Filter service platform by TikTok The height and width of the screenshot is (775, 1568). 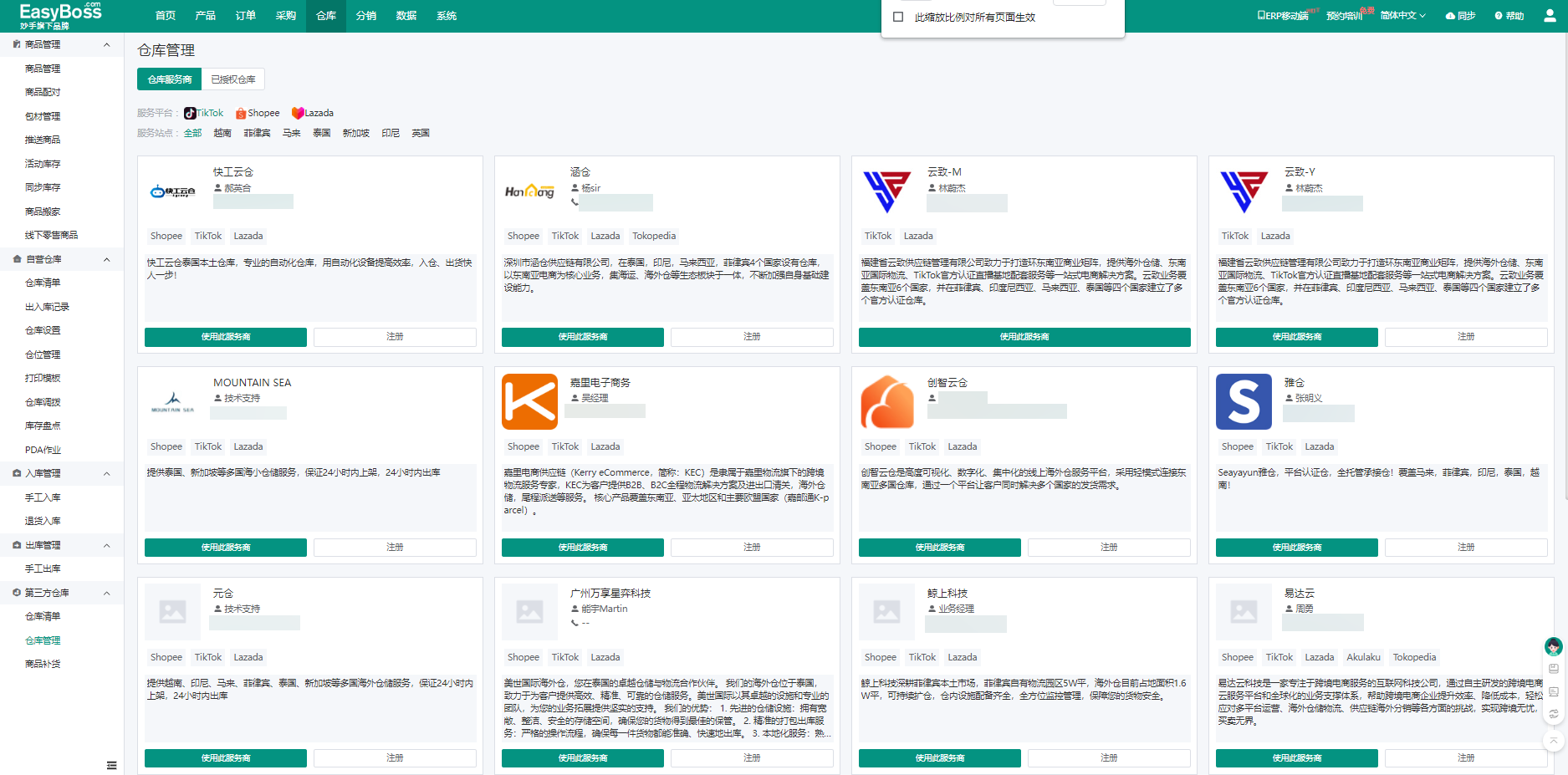coord(204,113)
